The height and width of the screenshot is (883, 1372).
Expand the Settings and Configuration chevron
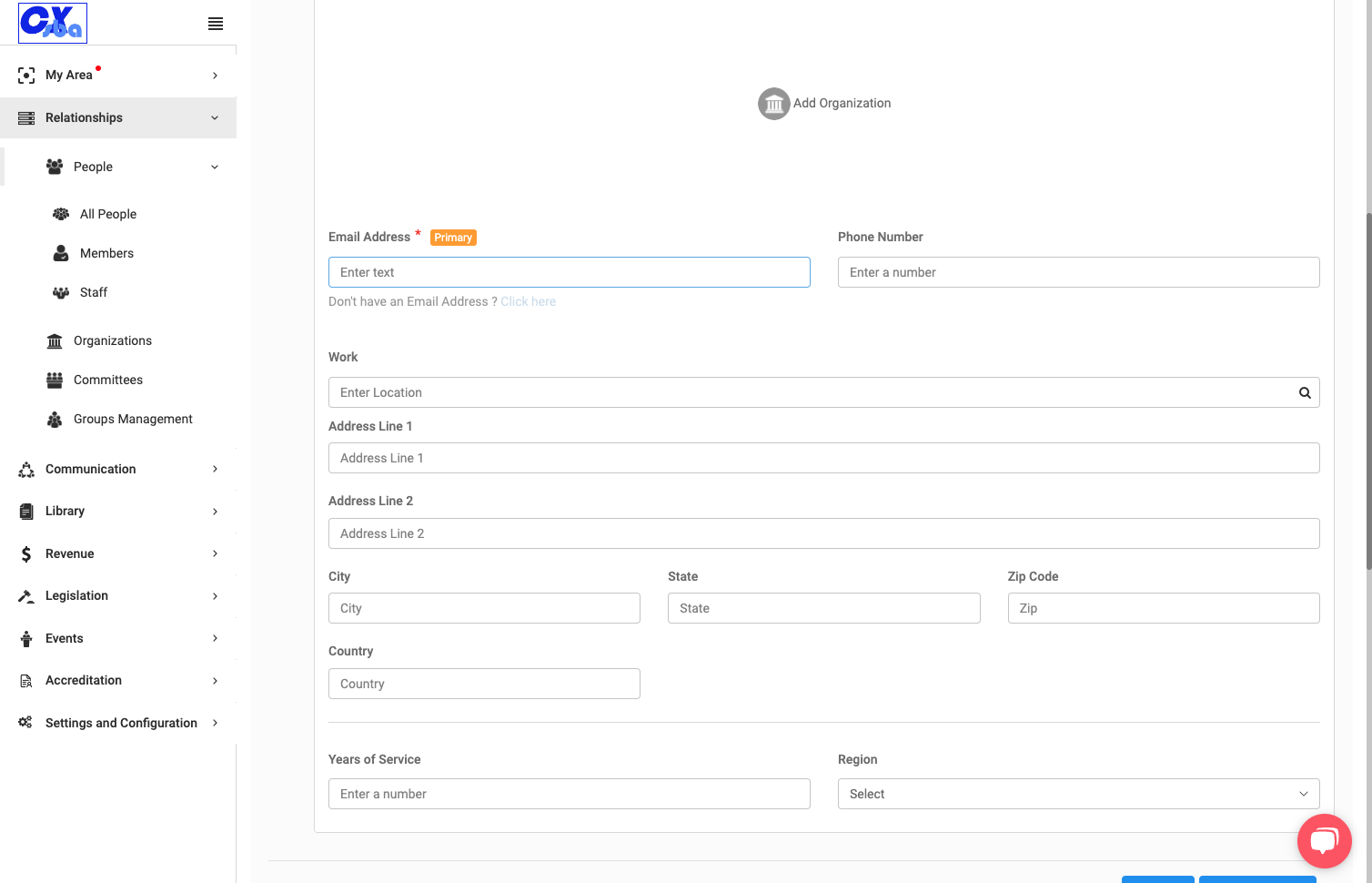pos(215,723)
